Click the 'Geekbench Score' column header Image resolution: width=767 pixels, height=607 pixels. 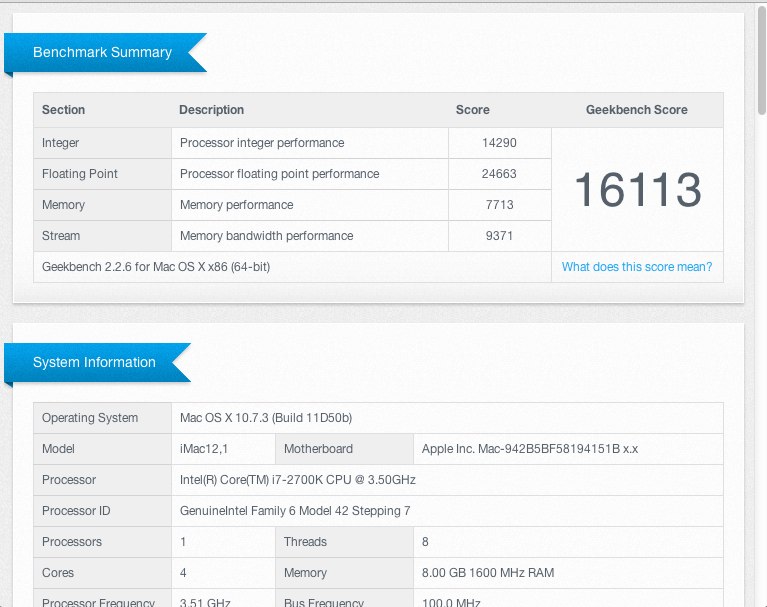click(637, 110)
